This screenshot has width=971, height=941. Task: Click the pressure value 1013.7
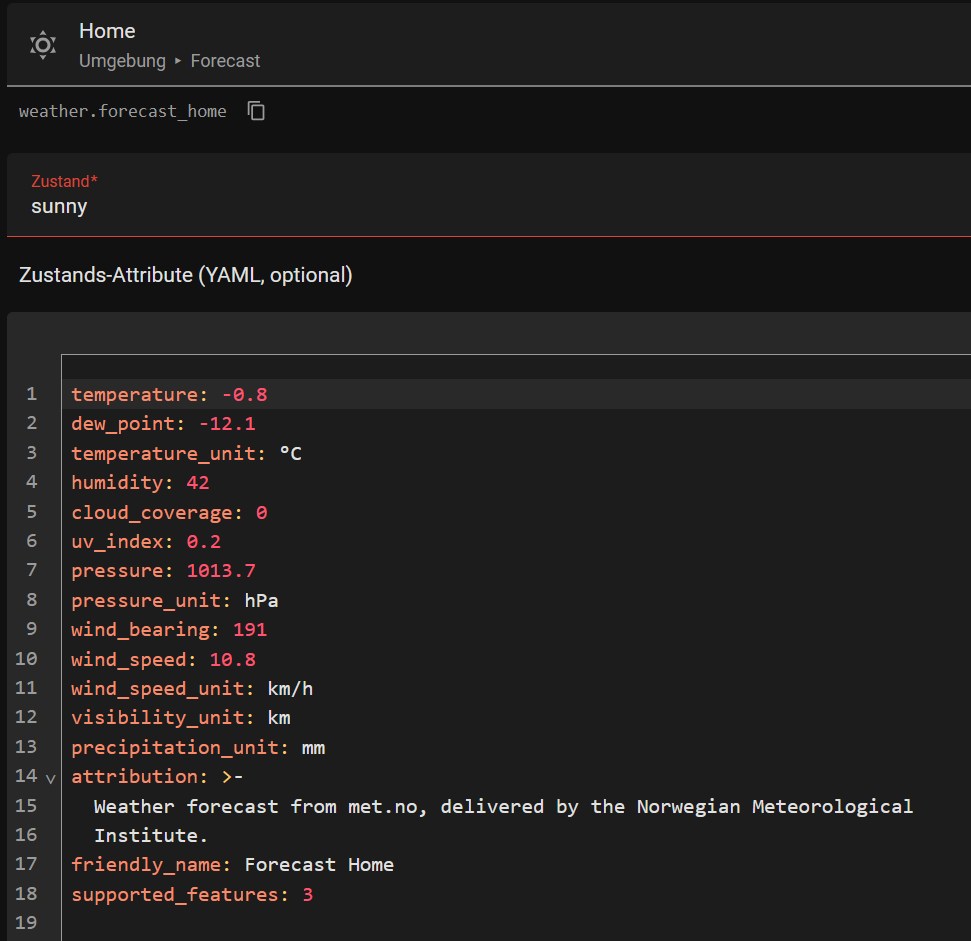(221, 571)
